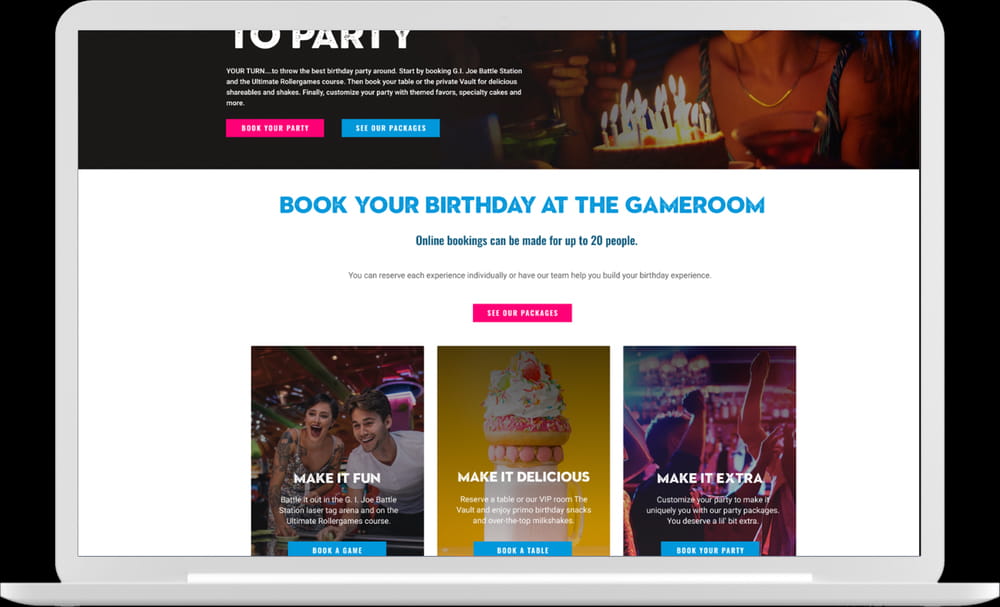The height and width of the screenshot is (607, 1000).
Task: Click the reserve each experience individually paragraph
Action: 529,275
